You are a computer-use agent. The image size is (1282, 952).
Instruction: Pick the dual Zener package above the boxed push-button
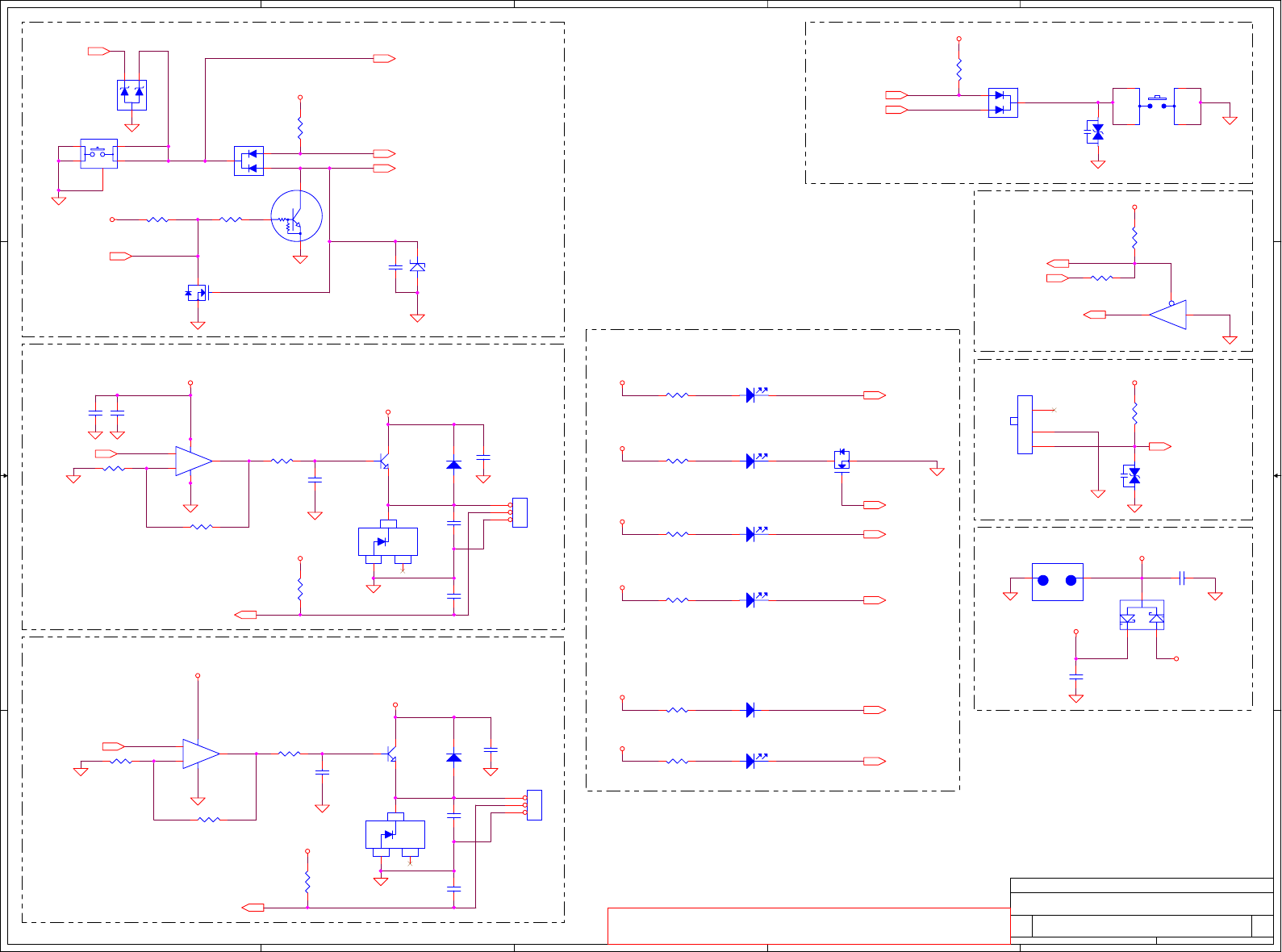(132, 94)
